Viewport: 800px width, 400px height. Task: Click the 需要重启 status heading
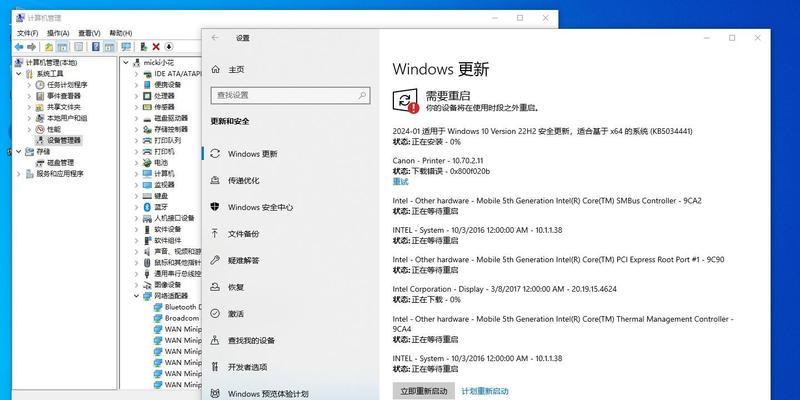tap(448, 95)
